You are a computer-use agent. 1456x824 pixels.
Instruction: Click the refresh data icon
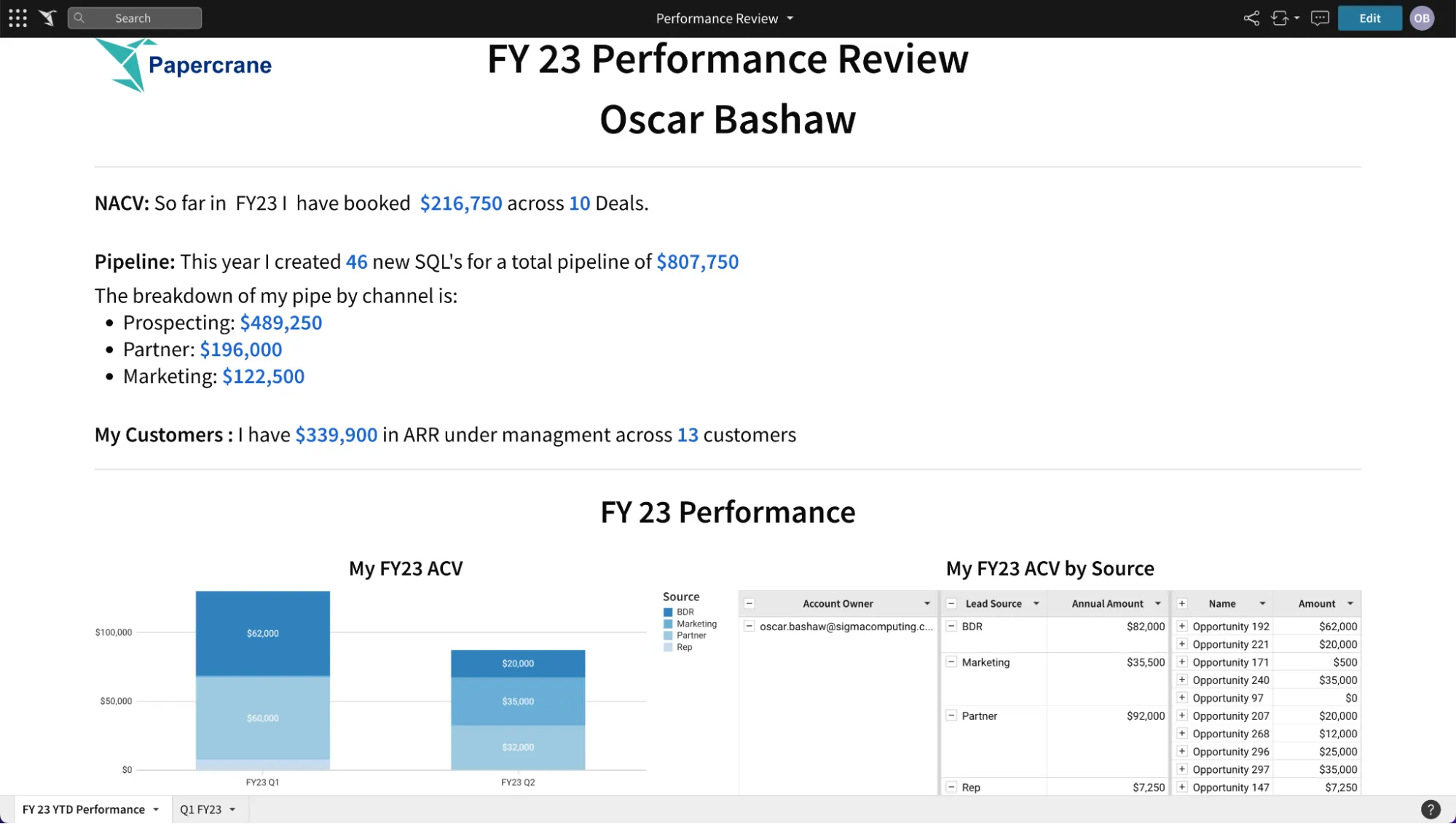pos(1280,18)
